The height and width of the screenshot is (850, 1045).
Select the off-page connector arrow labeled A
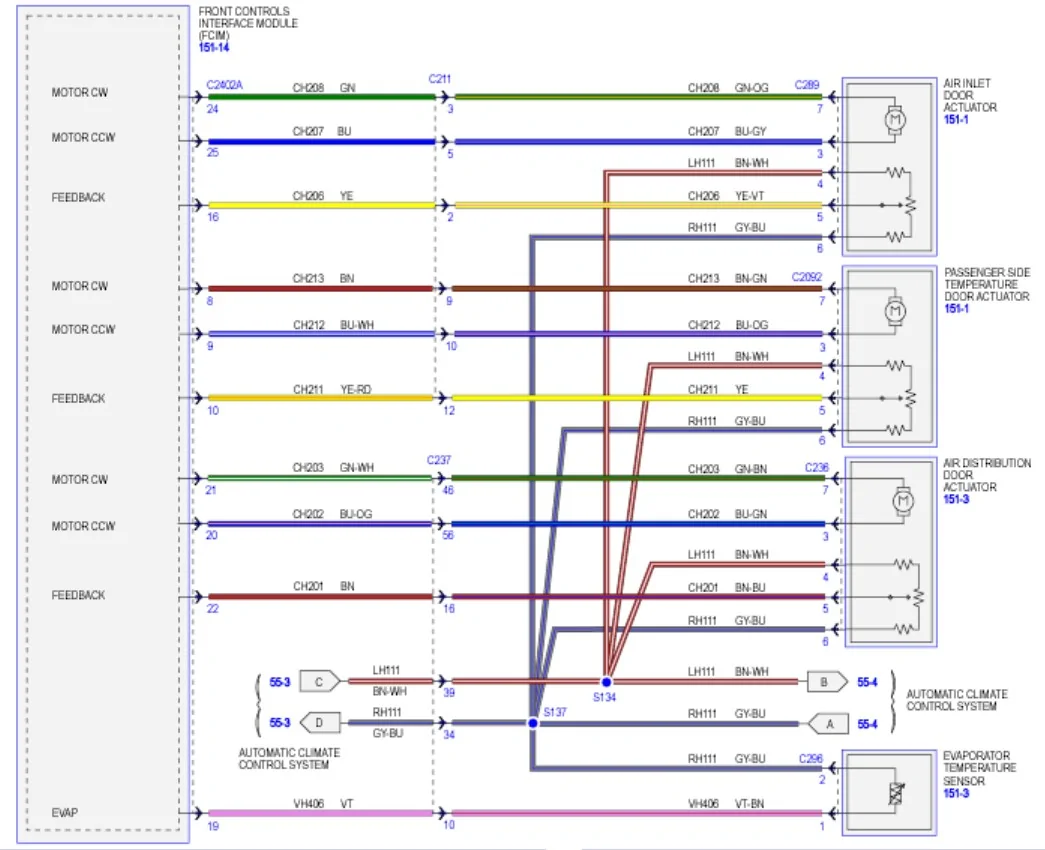click(827, 724)
